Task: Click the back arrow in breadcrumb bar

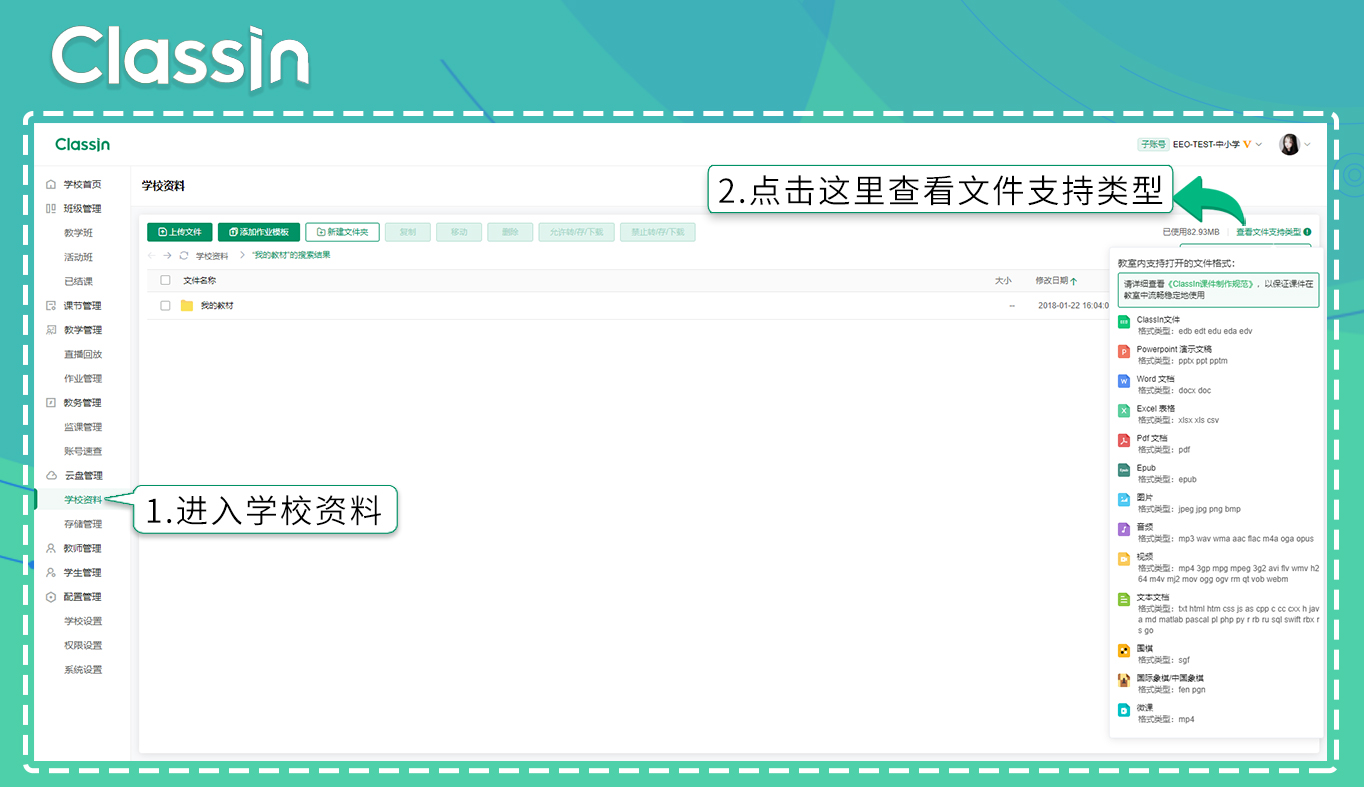Action: pyautogui.click(x=152, y=256)
